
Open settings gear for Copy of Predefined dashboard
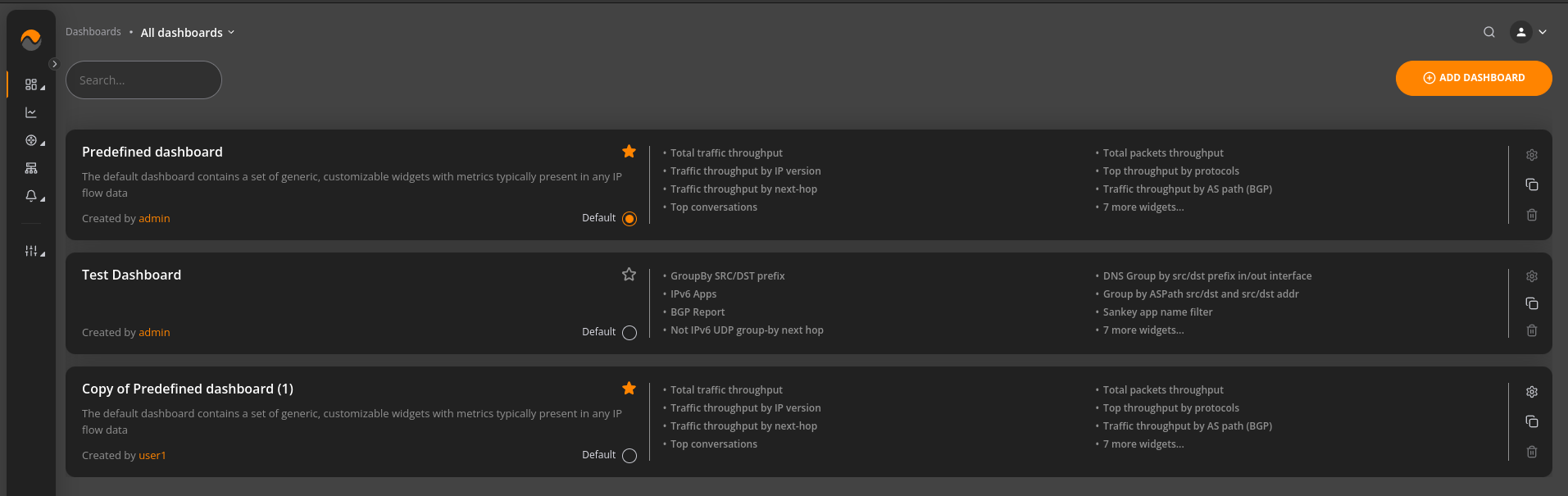pyautogui.click(x=1531, y=392)
